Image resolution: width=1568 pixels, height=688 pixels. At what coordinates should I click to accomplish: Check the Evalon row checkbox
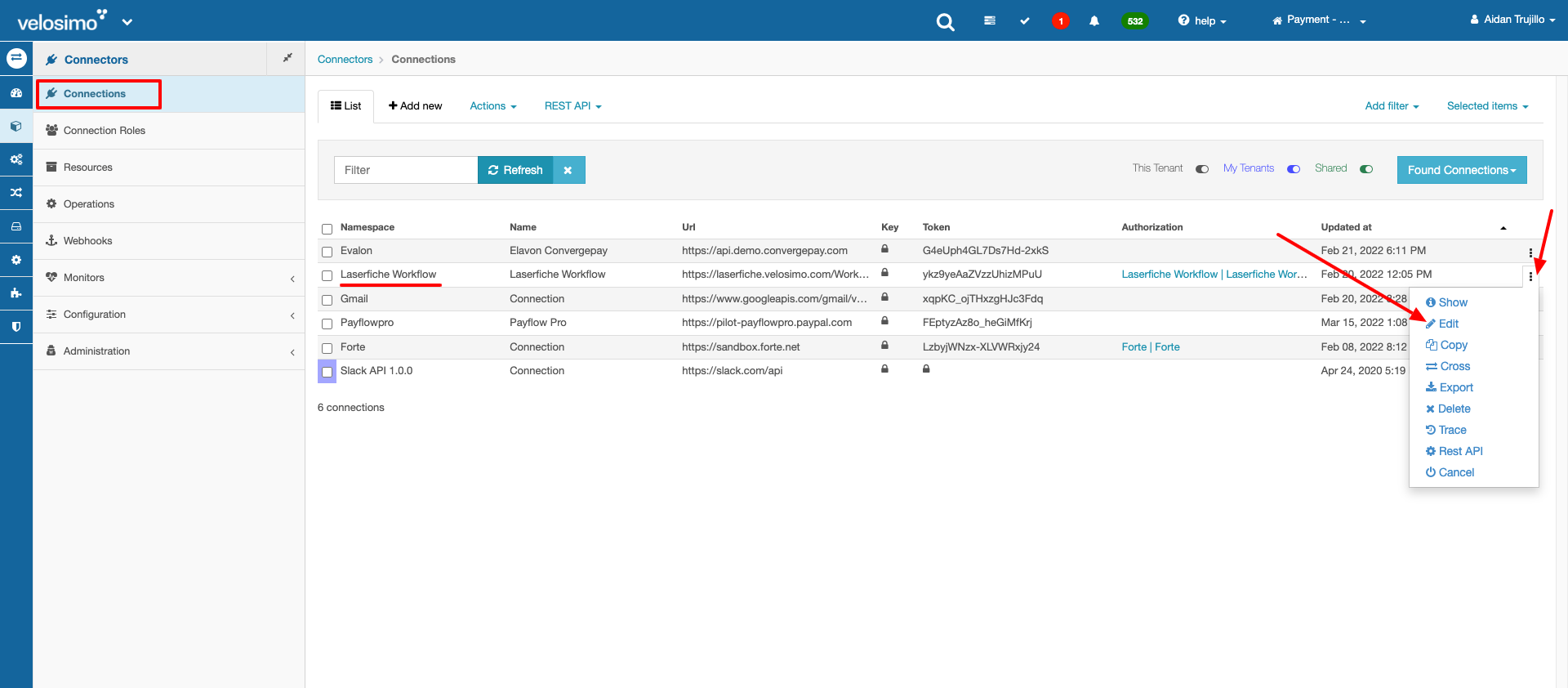327,252
